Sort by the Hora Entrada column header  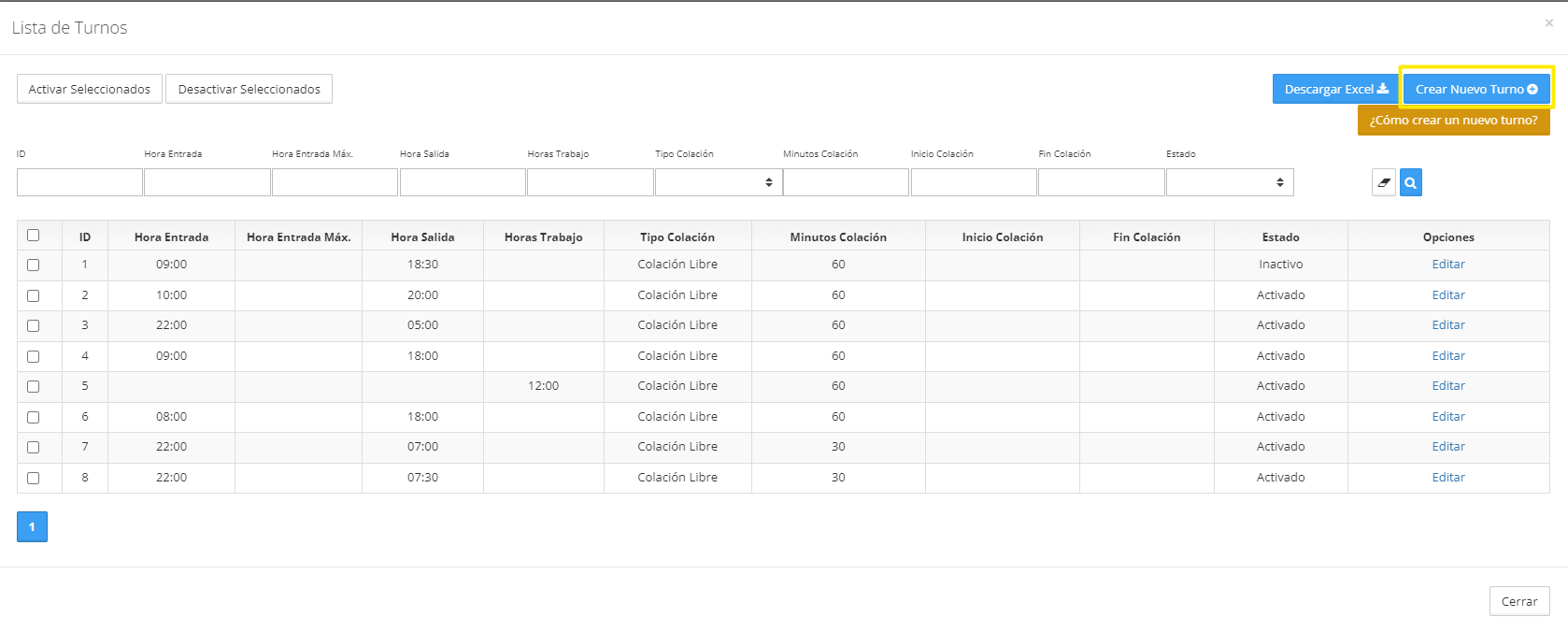[171, 237]
